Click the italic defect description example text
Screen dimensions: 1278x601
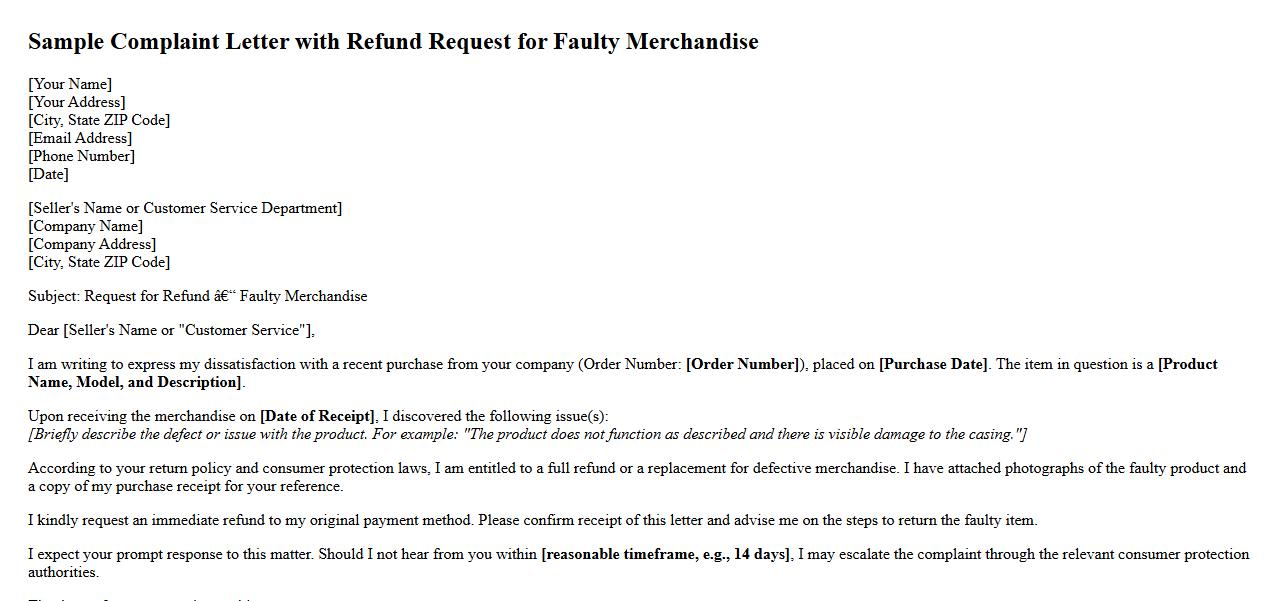[x=527, y=434]
